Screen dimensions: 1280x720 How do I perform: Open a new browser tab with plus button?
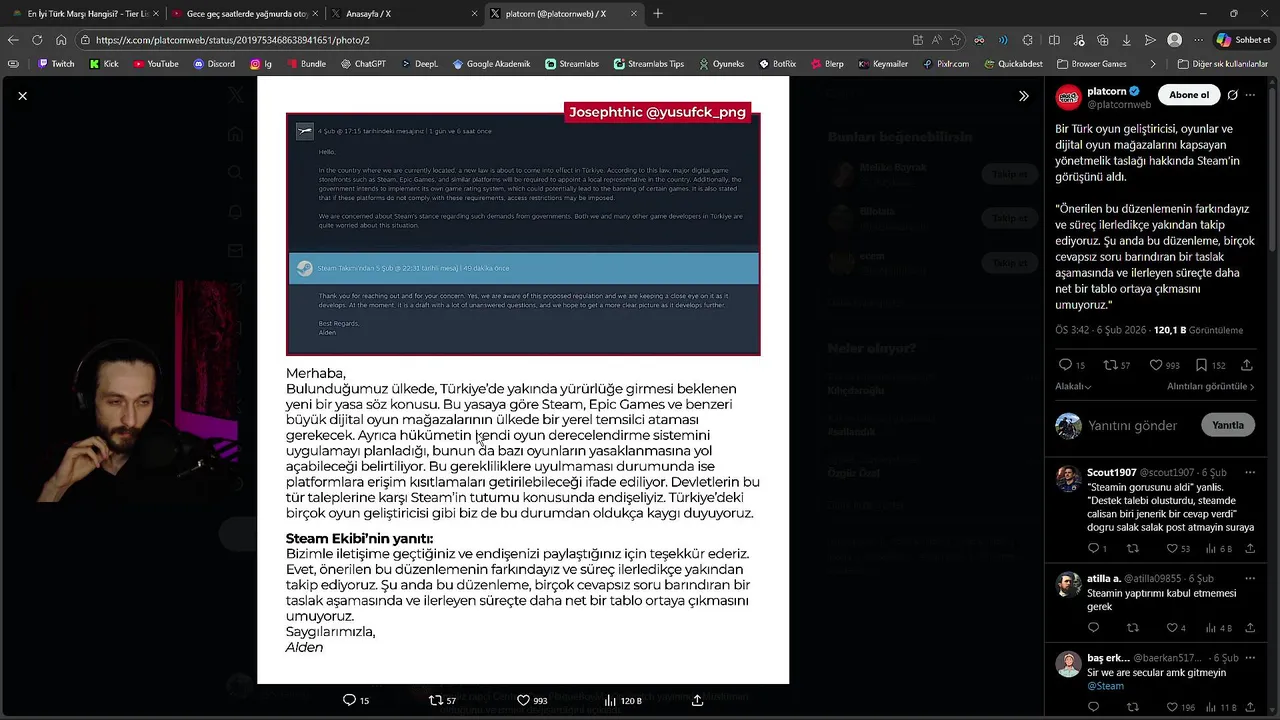657,14
